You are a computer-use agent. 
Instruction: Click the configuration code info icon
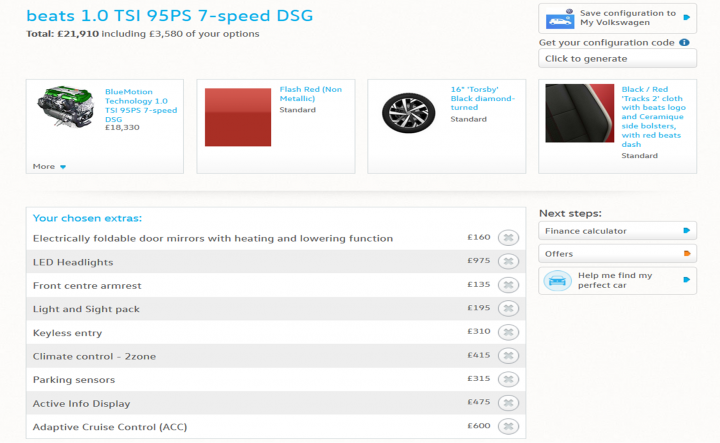684,42
